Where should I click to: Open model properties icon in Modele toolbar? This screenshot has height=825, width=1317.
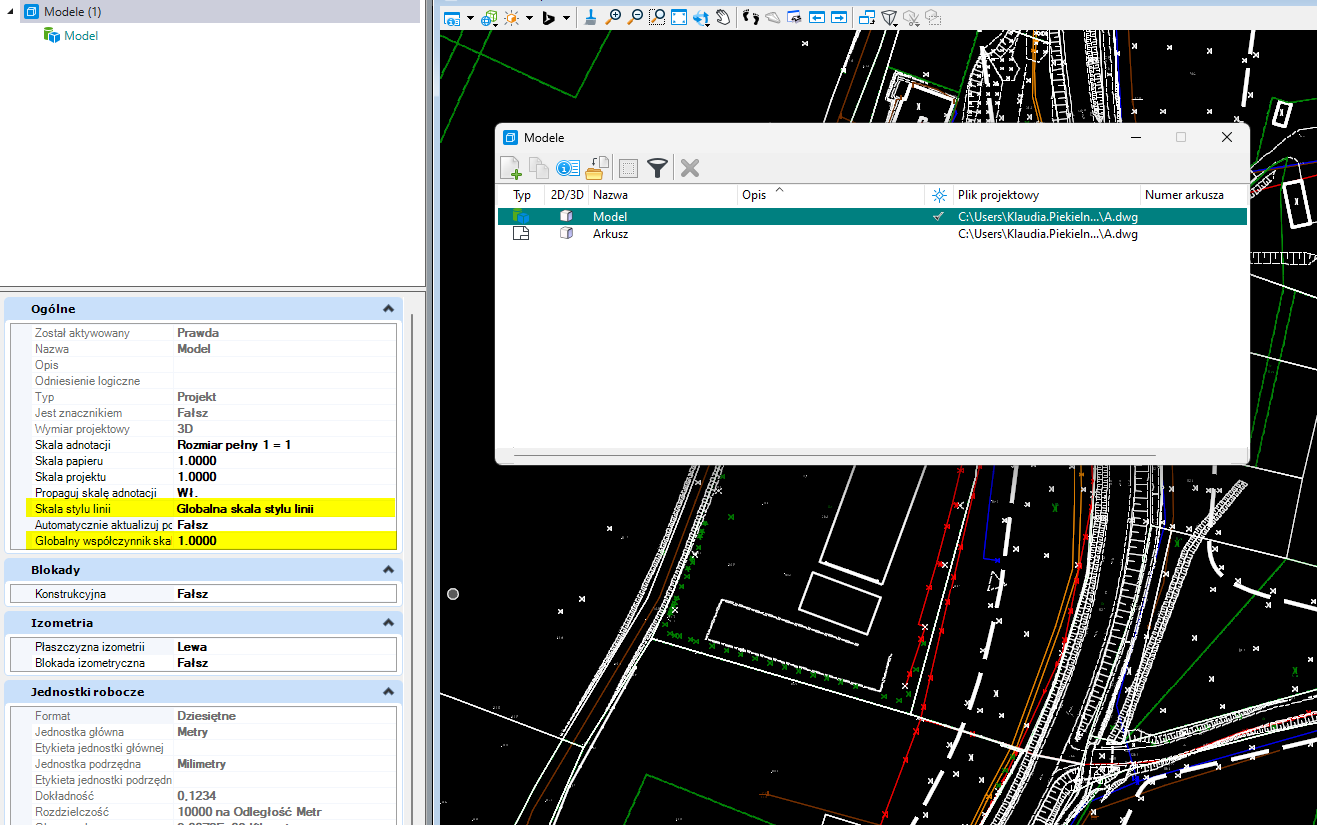point(568,168)
